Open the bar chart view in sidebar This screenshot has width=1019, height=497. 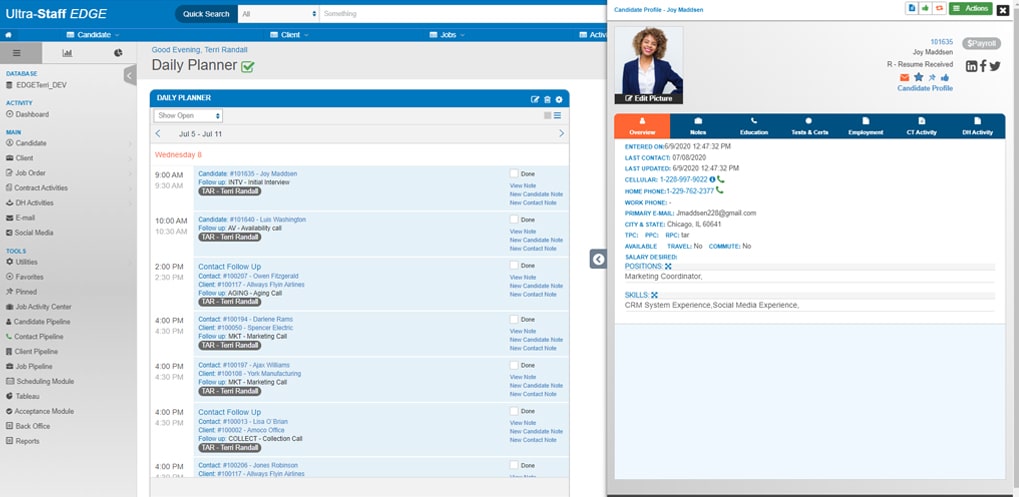point(67,53)
